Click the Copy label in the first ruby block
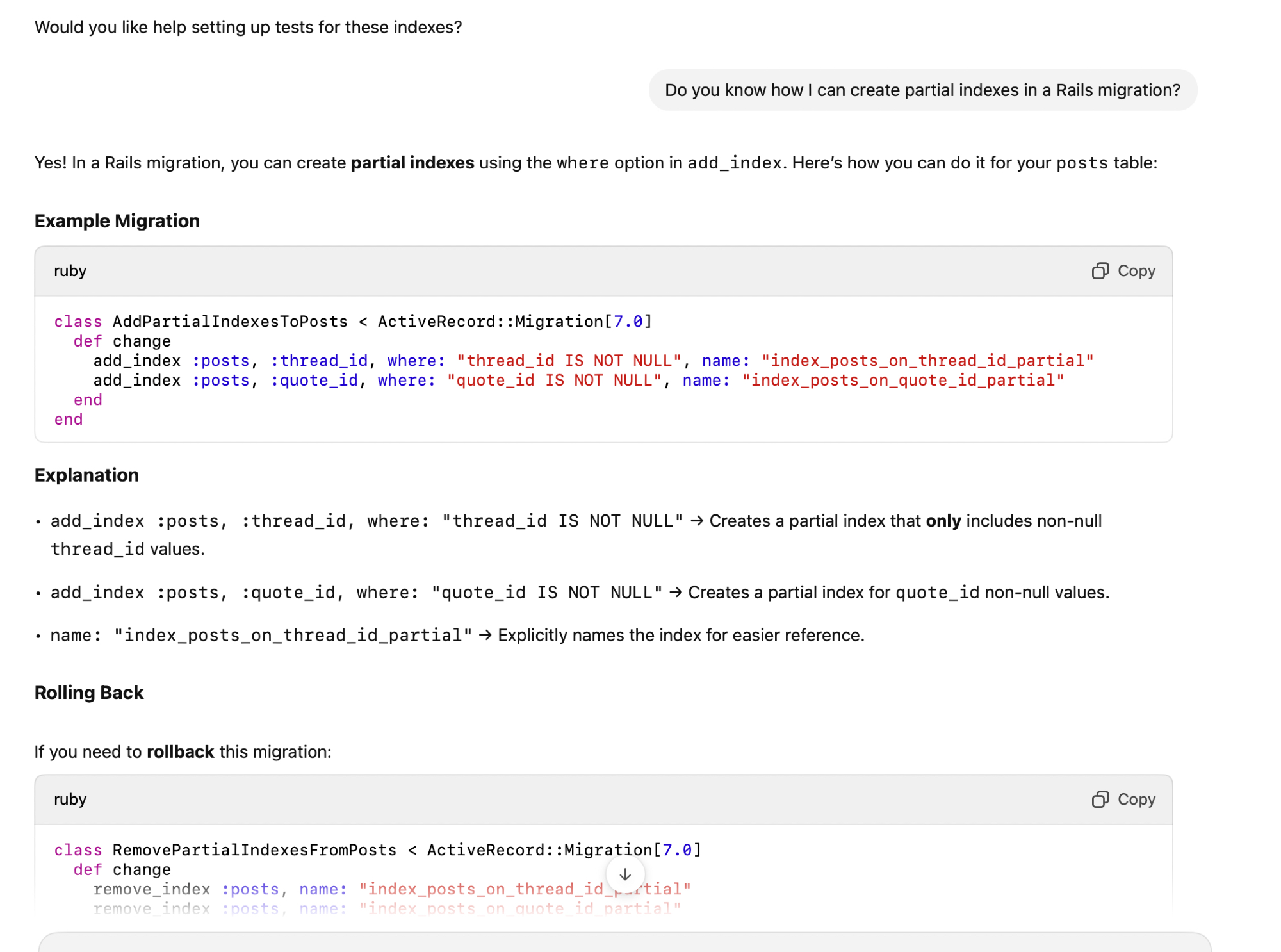Screen dimensions: 1281x952 pyautogui.click(x=1136, y=271)
